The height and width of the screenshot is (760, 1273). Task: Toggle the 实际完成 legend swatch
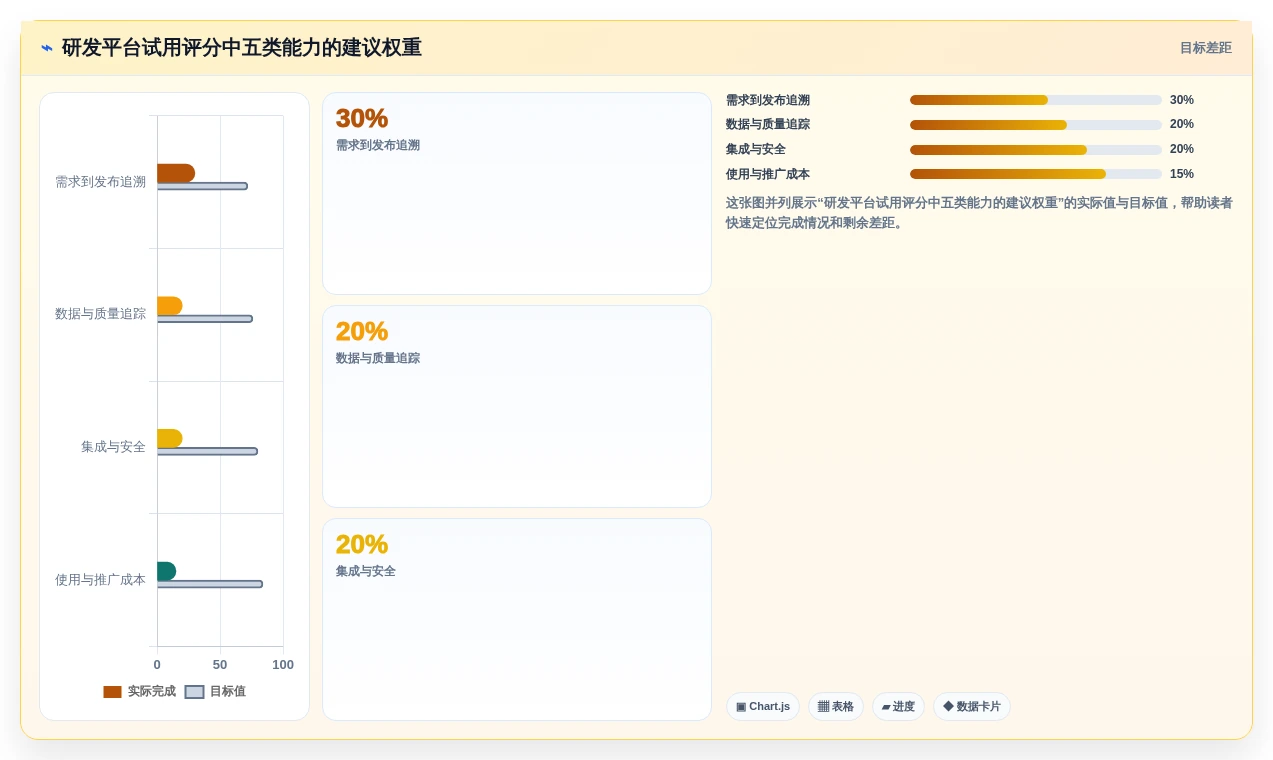[x=112, y=692]
